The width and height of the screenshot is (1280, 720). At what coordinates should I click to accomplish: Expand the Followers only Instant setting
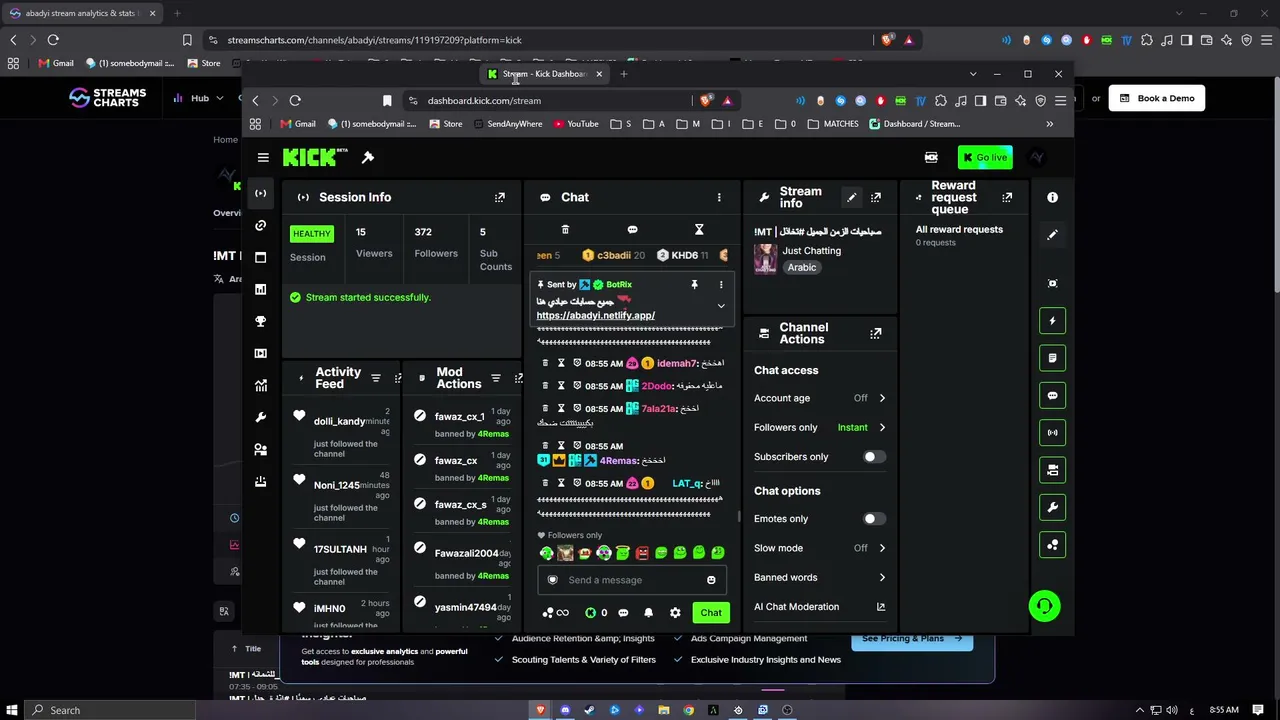(x=882, y=428)
